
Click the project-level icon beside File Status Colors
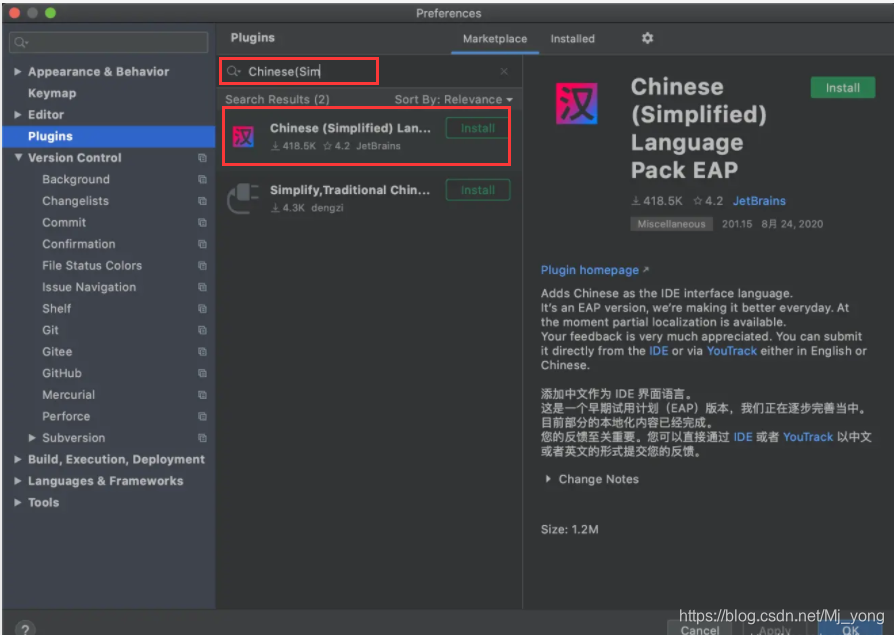tap(202, 266)
